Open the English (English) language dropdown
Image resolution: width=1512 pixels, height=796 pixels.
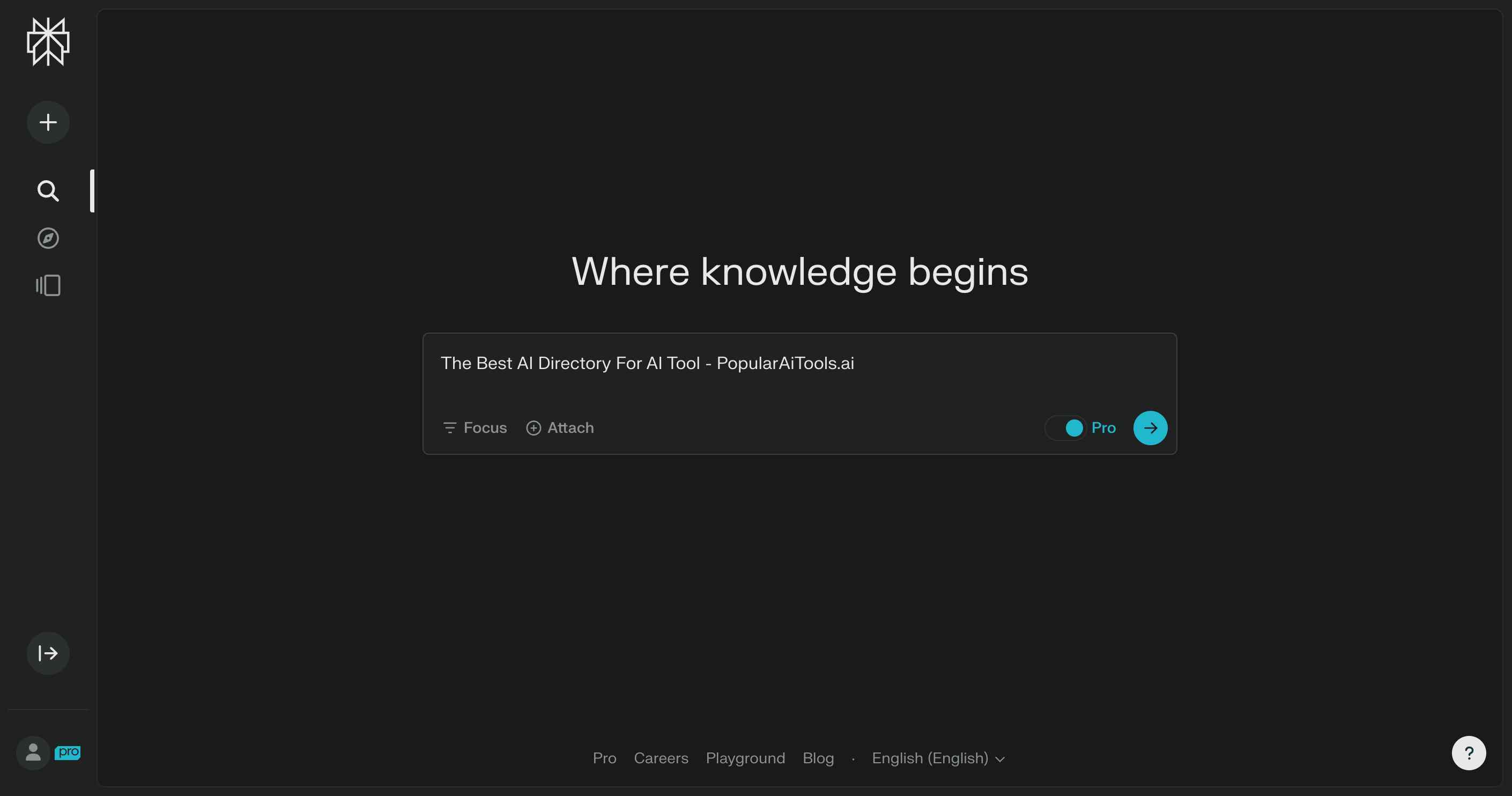pos(938,758)
